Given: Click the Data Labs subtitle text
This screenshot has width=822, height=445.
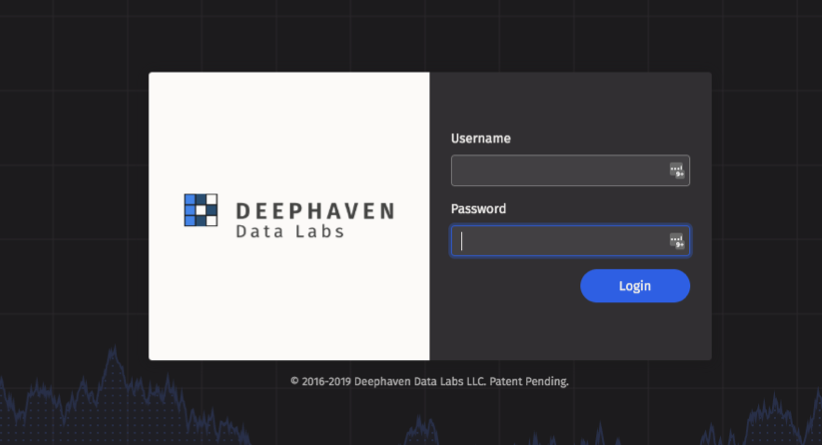Looking at the screenshot, I should click(290, 232).
